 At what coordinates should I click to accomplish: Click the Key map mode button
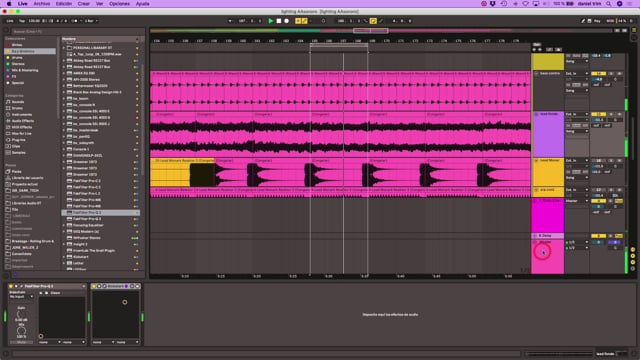point(597,21)
